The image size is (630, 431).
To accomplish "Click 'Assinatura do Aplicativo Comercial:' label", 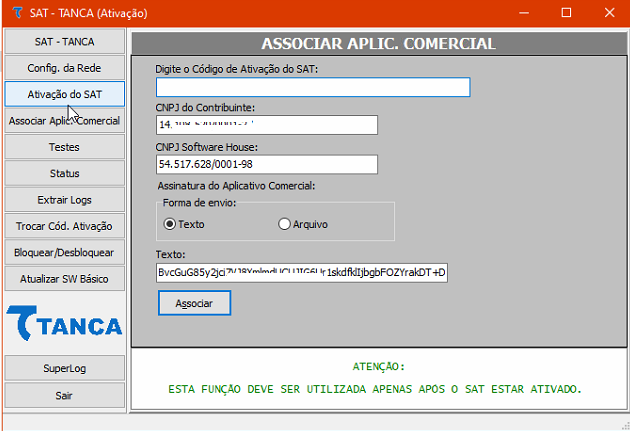I will tap(236, 186).
